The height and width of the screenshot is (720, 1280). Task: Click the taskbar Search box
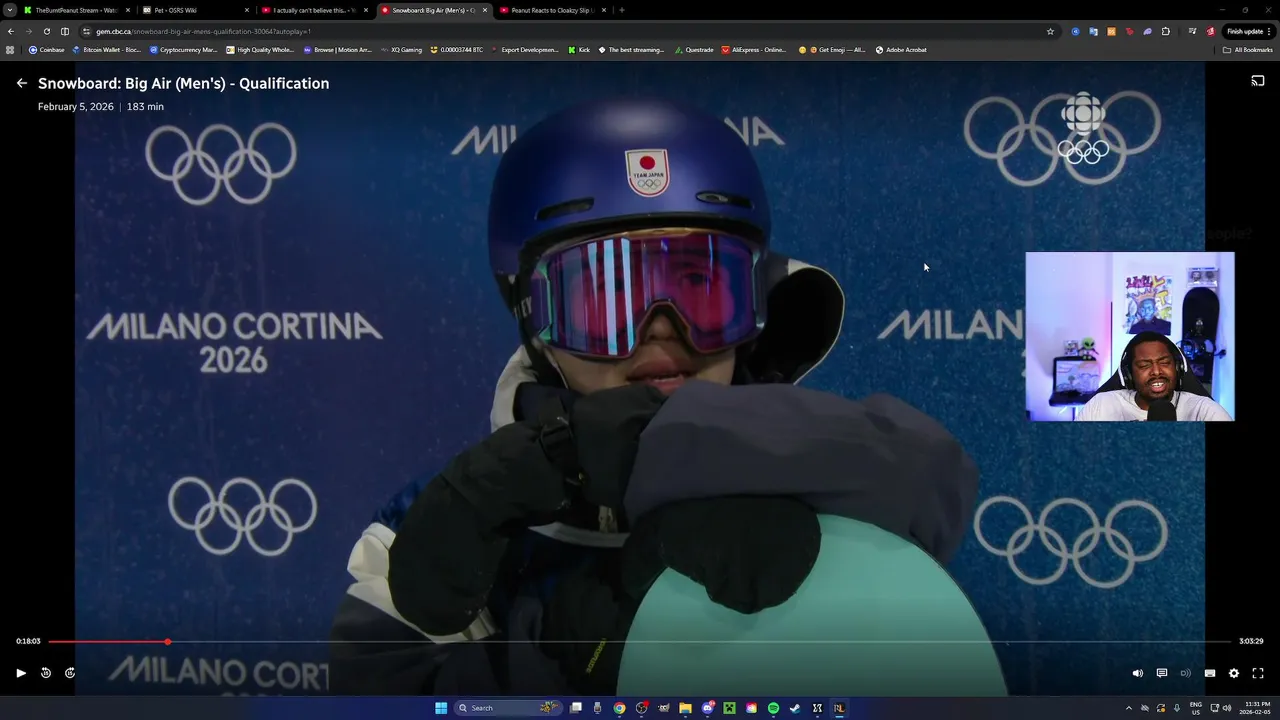pos(510,708)
